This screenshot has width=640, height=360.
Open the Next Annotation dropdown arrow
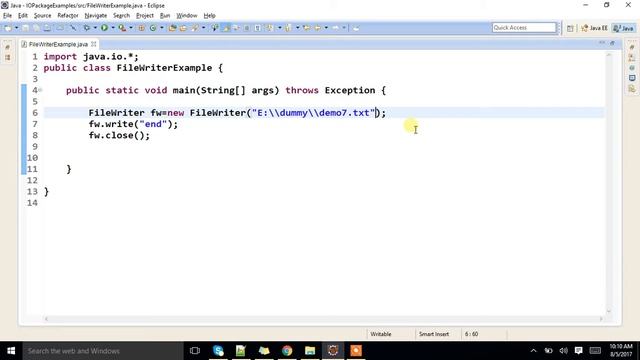280,28
